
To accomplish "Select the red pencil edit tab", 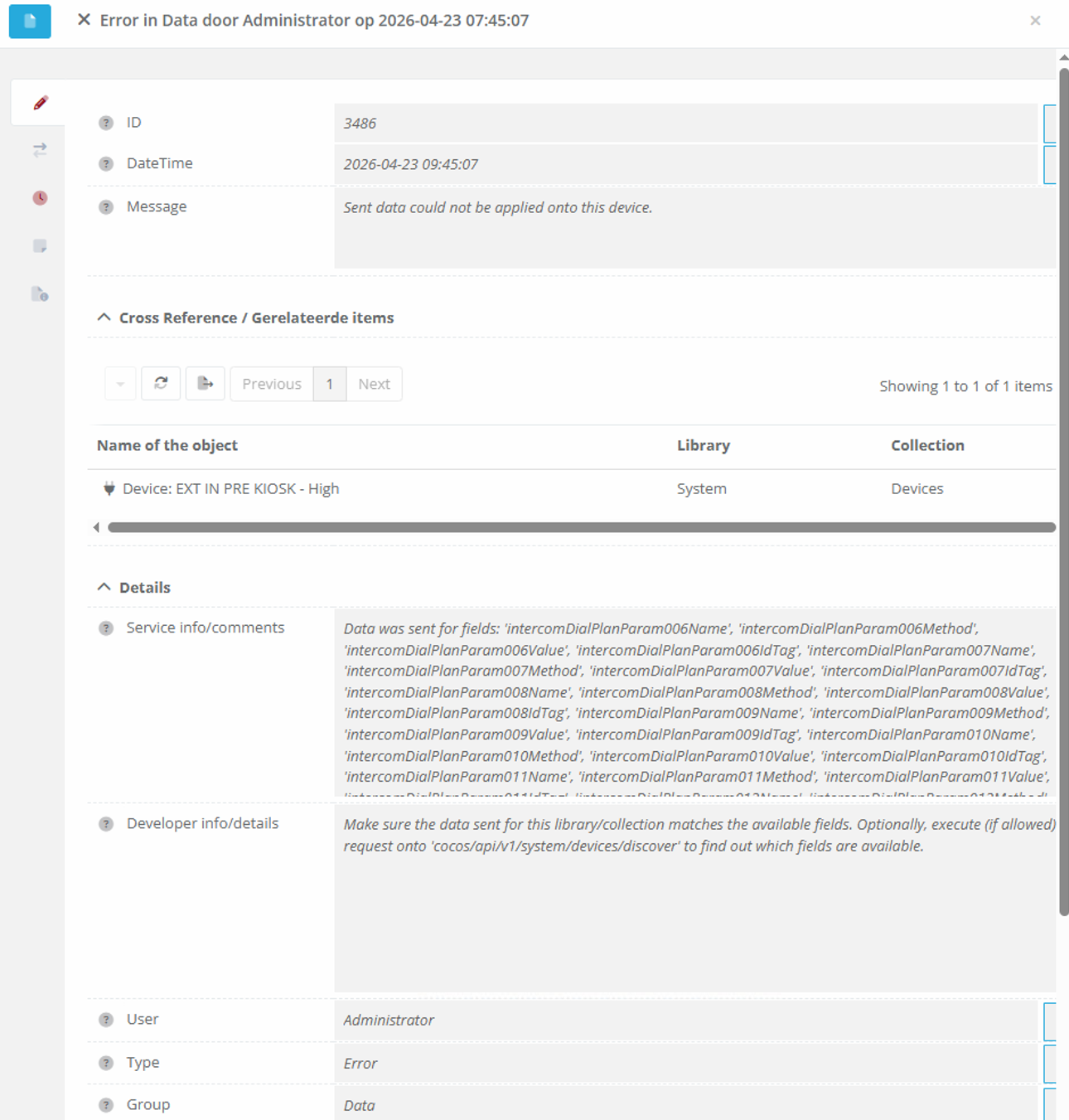I will (x=40, y=103).
